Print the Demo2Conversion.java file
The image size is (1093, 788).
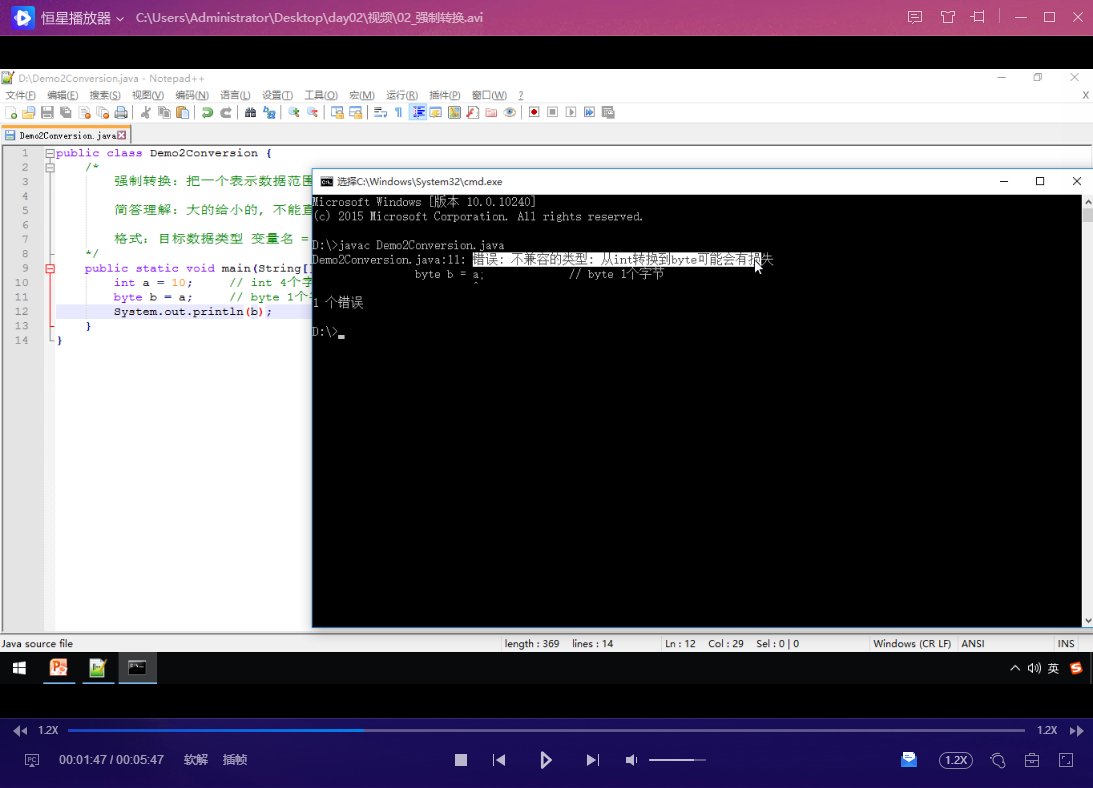[x=121, y=111]
